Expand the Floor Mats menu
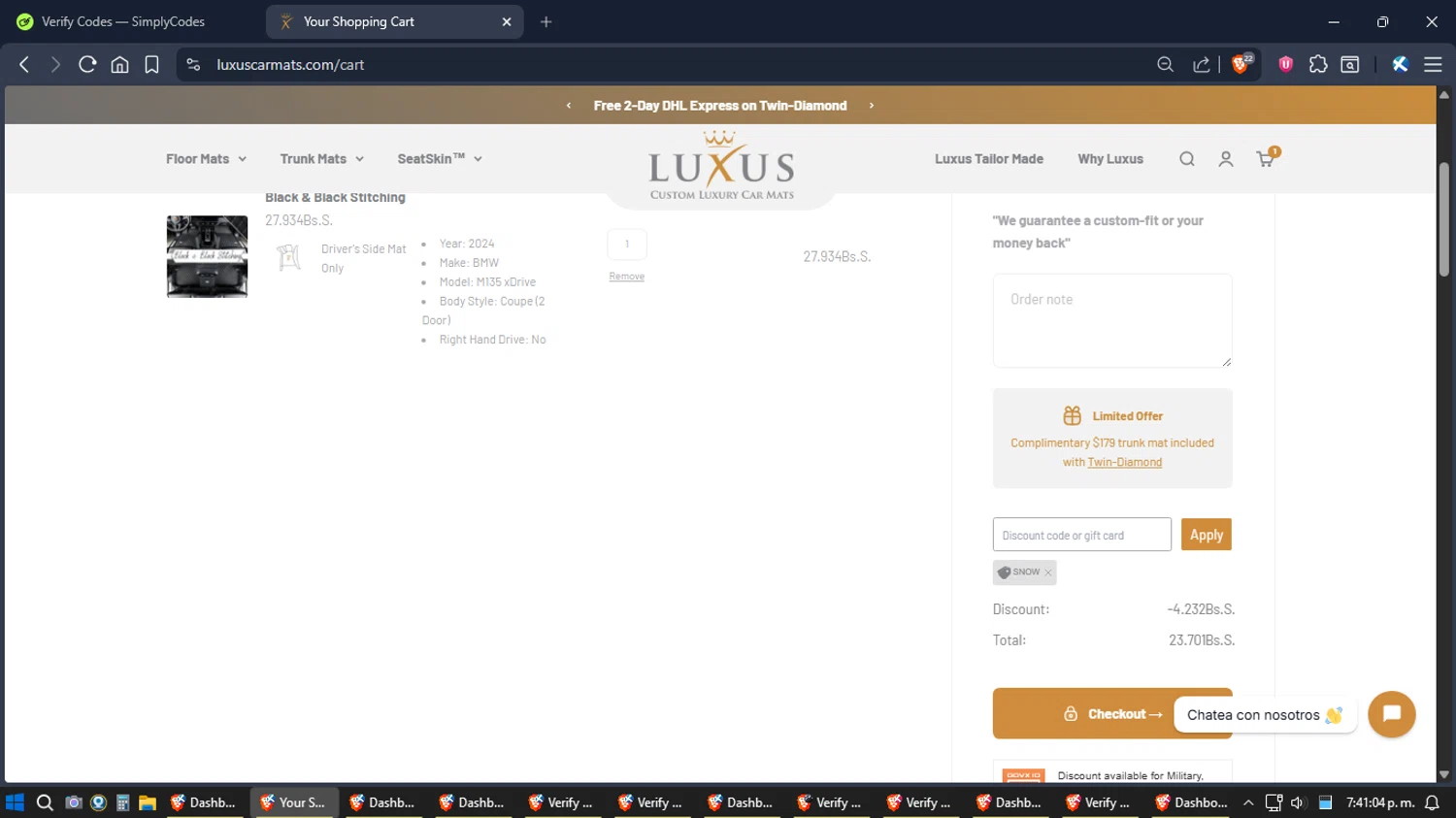This screenshot has width=1456, height=818. [206, 159]
